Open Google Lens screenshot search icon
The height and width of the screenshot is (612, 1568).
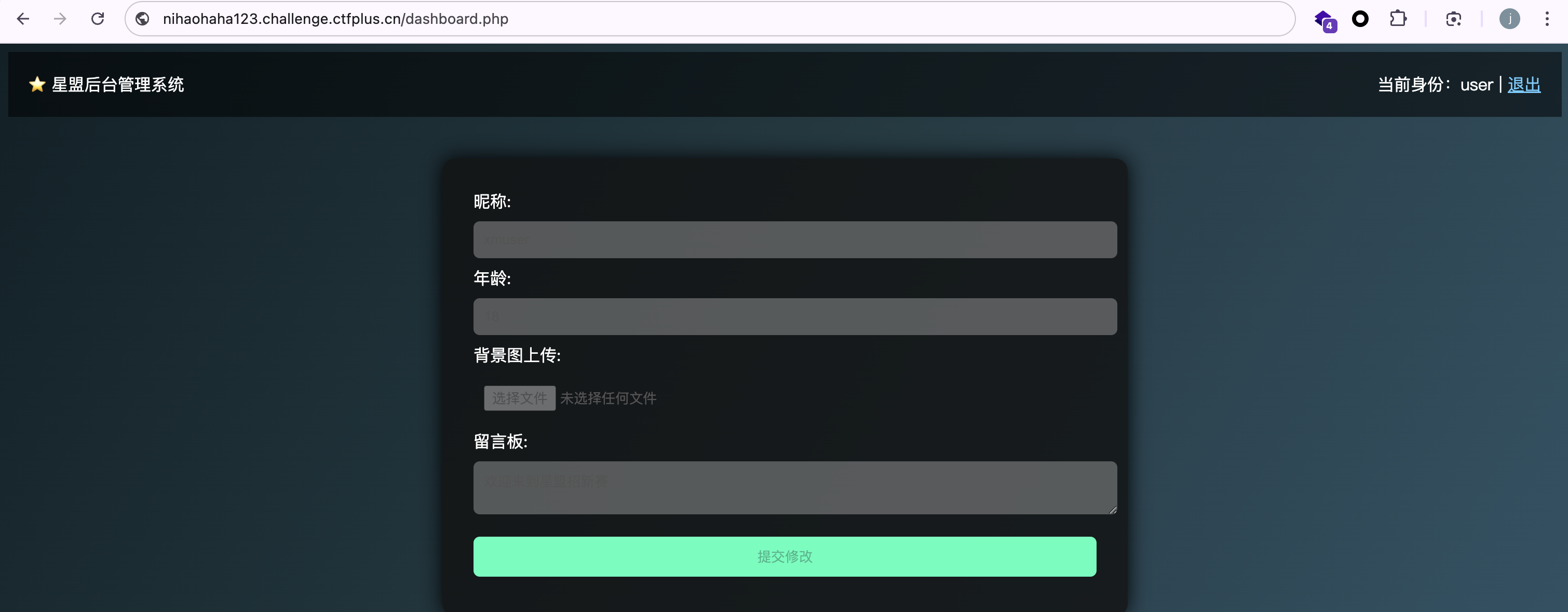click(1454, 19)
